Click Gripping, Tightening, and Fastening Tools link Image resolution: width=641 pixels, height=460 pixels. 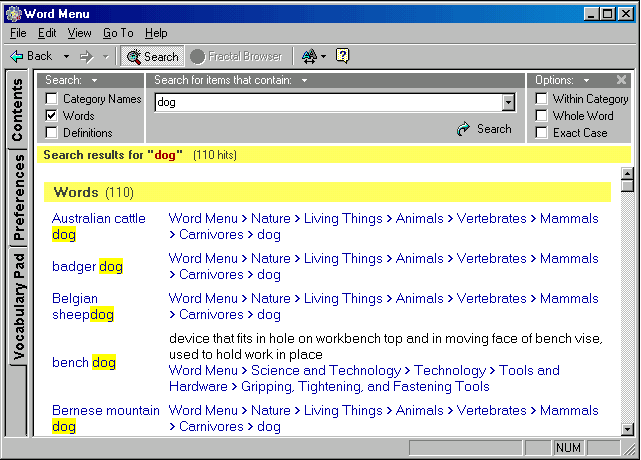pyautogui.click(x=365, y=386)
